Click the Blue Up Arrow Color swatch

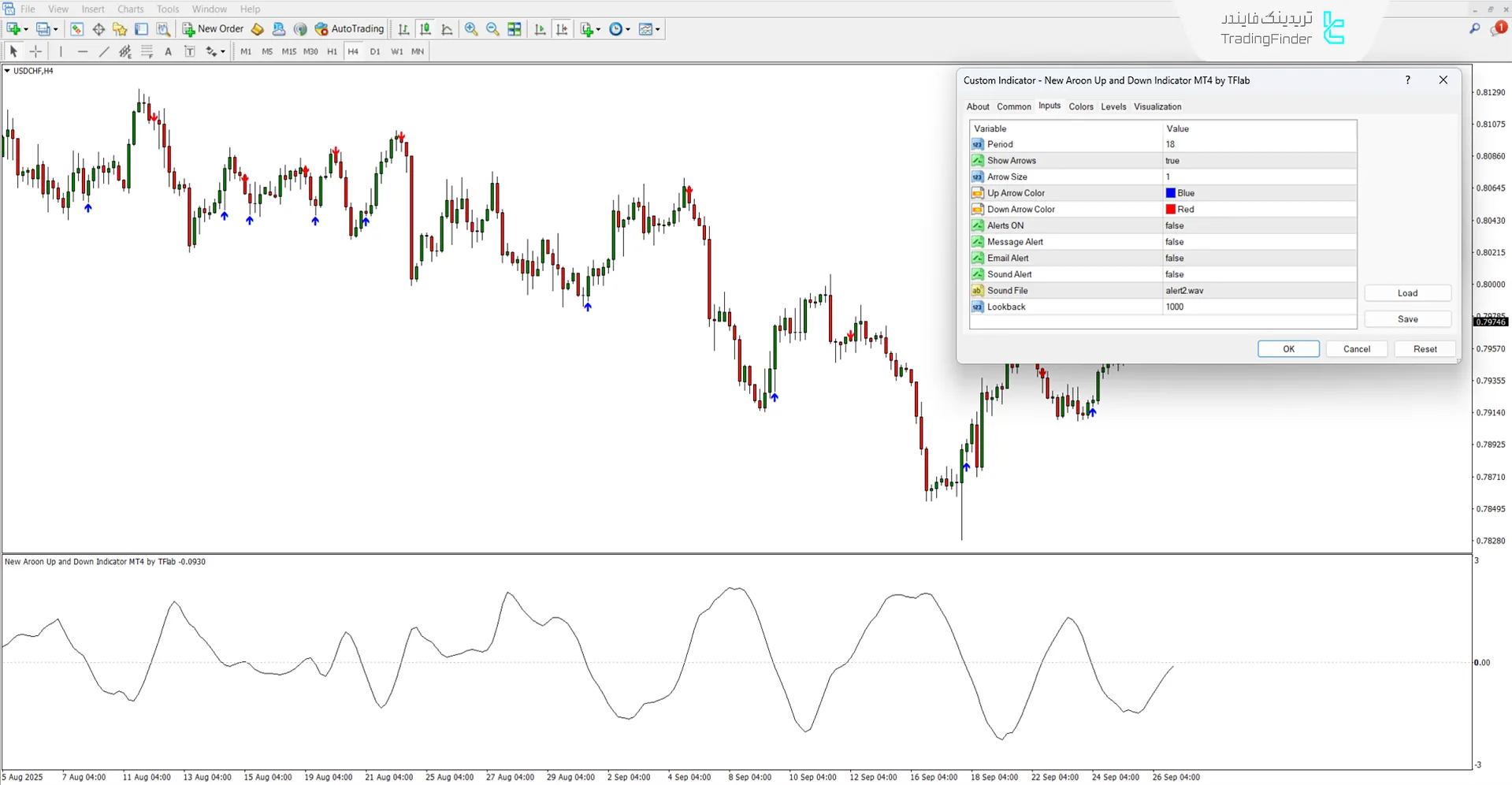click(x=1171, y=193)
